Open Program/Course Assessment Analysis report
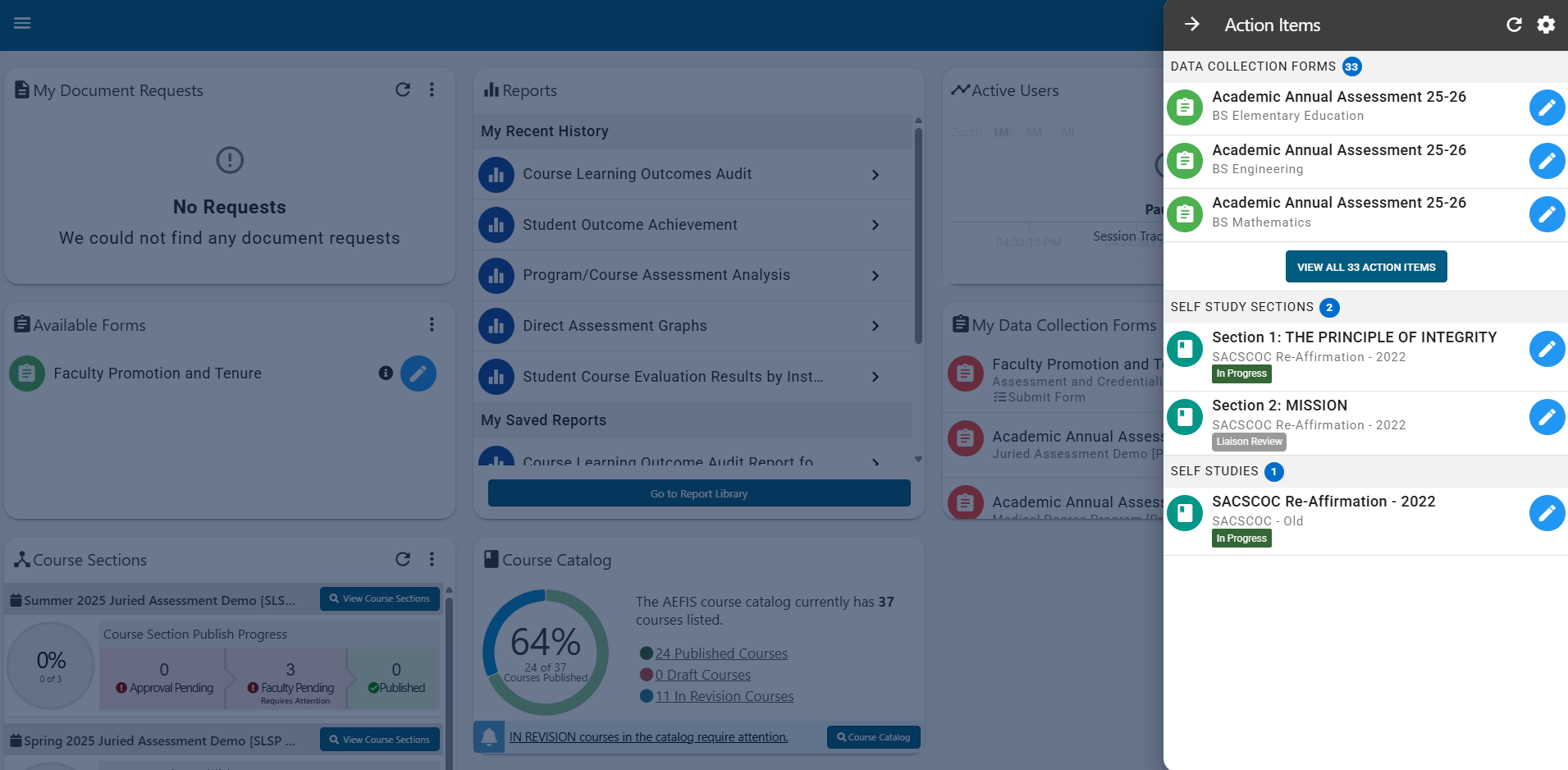1568x770 pixels. 695,275
